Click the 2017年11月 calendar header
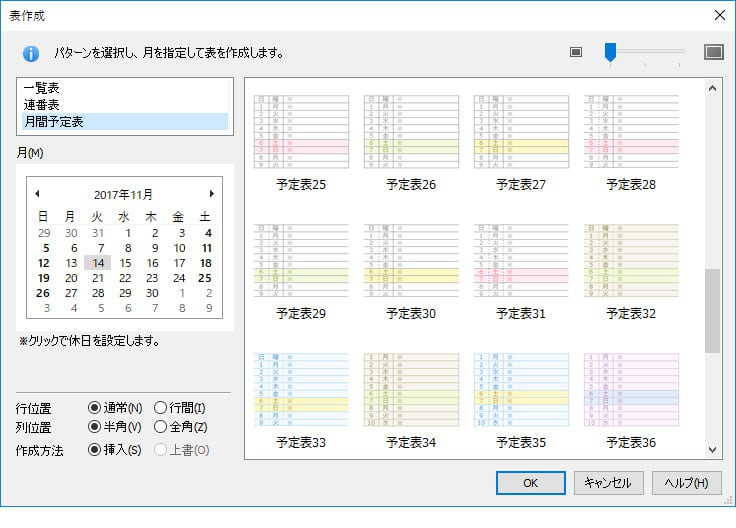 tap(123, 194)
